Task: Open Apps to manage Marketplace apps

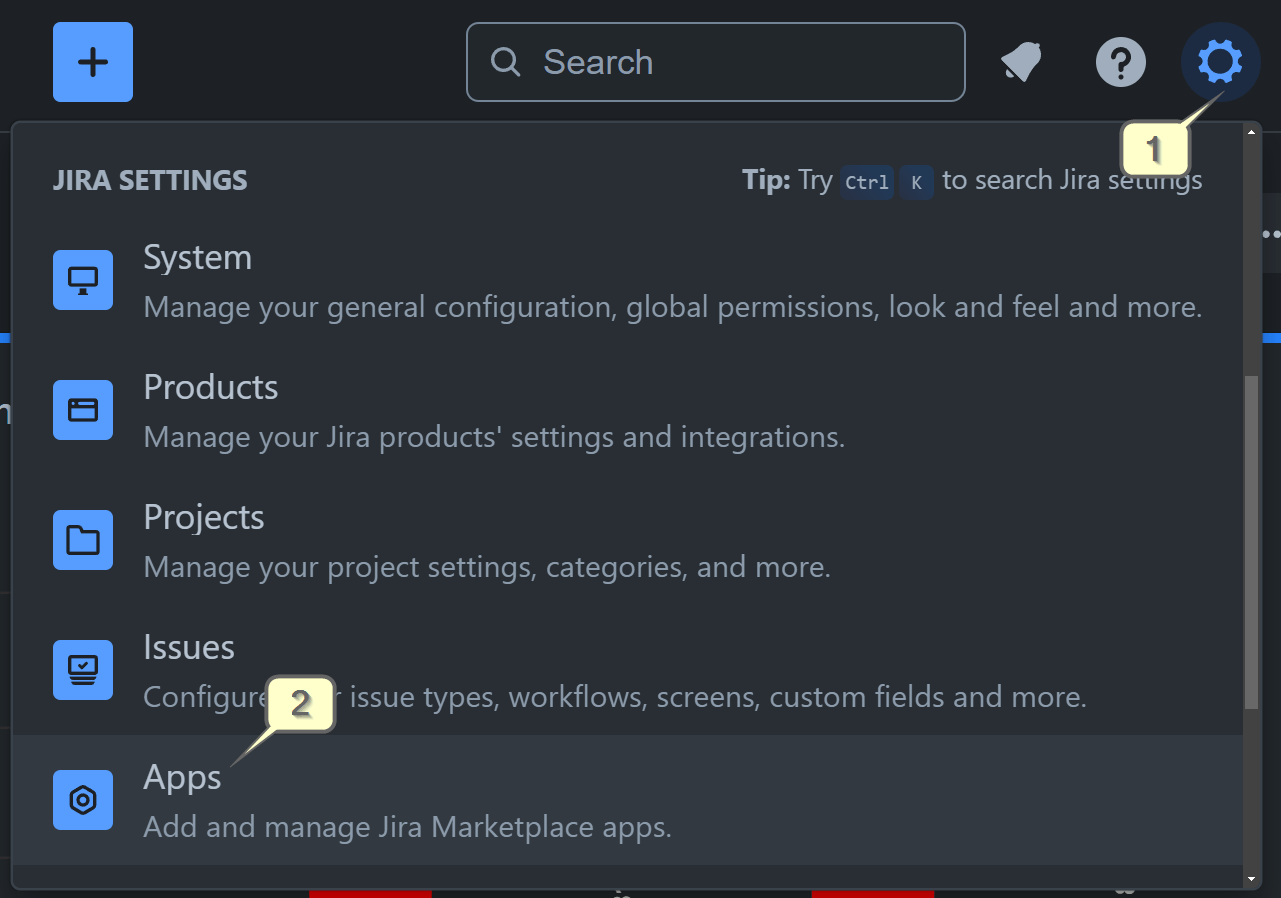Action: [182, 778]
